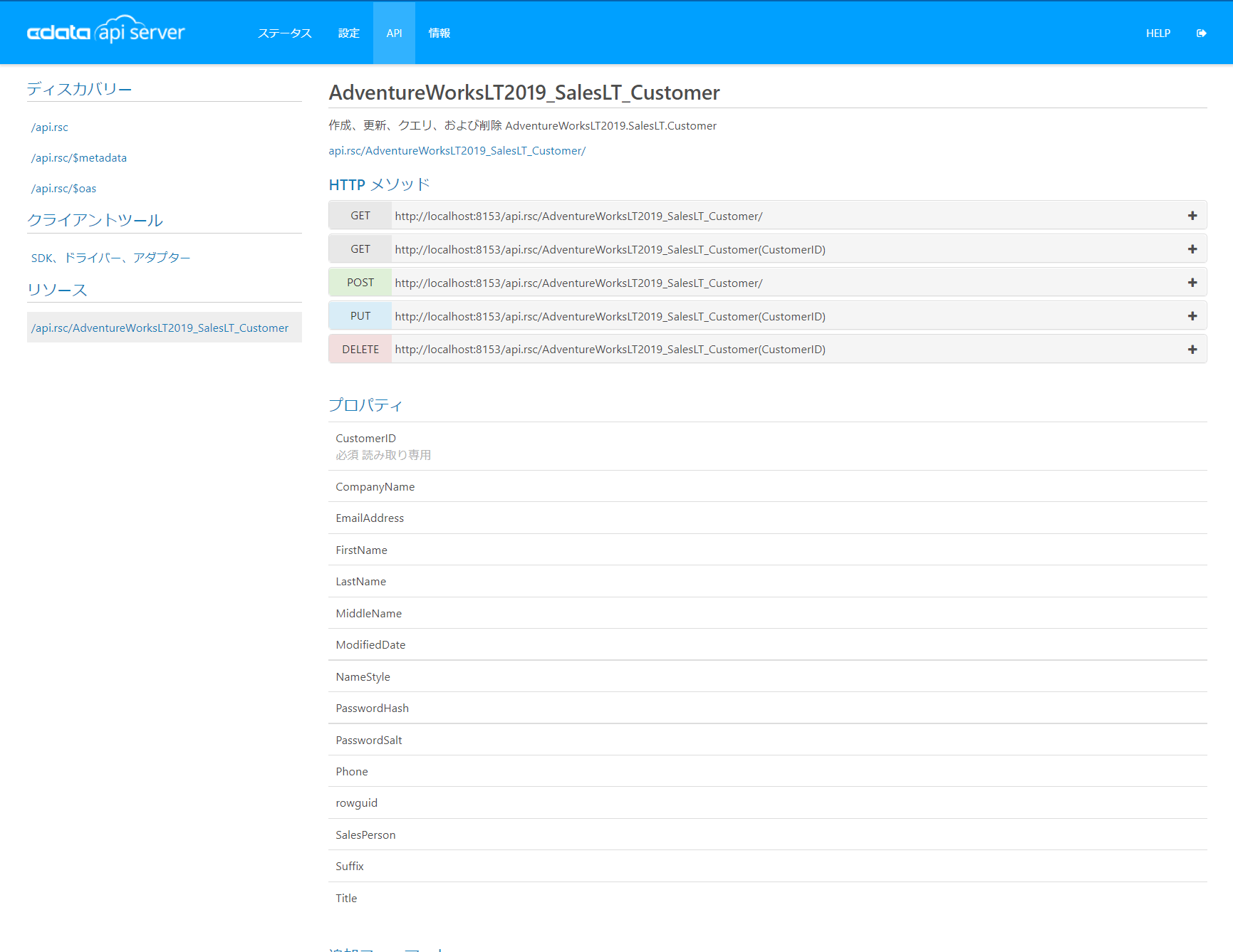Click the AdventureWorksLT2019_SalesLT_Customer page title
The width and height of the screenshot is (1233, 952).
(x=524, y=93)
